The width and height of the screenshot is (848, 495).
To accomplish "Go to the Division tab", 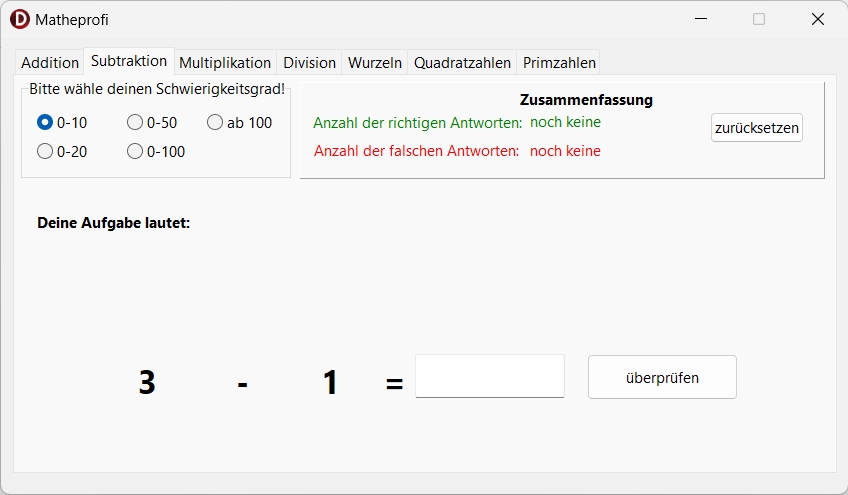I will pos(310,62).
